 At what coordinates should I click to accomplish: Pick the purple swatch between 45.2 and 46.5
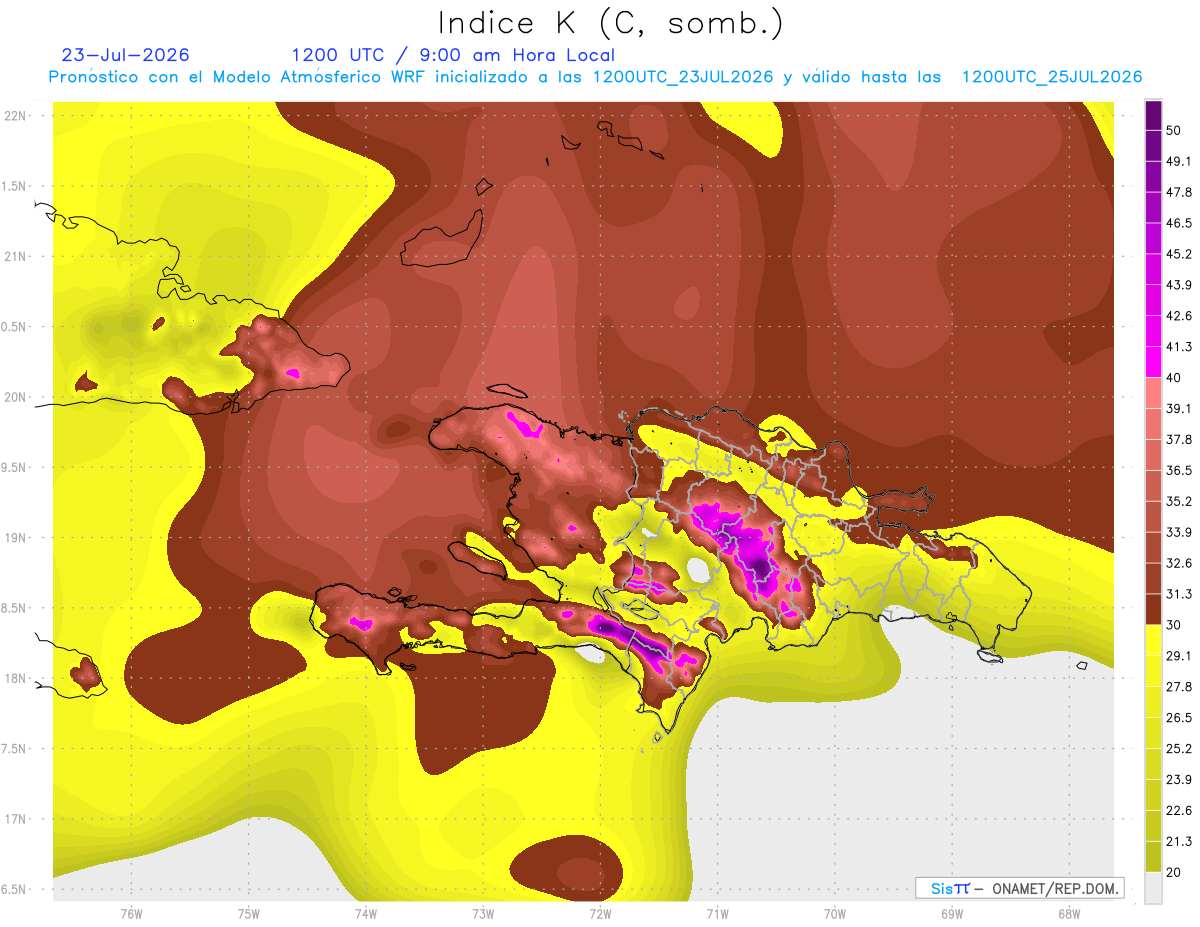click(1153, 238)
